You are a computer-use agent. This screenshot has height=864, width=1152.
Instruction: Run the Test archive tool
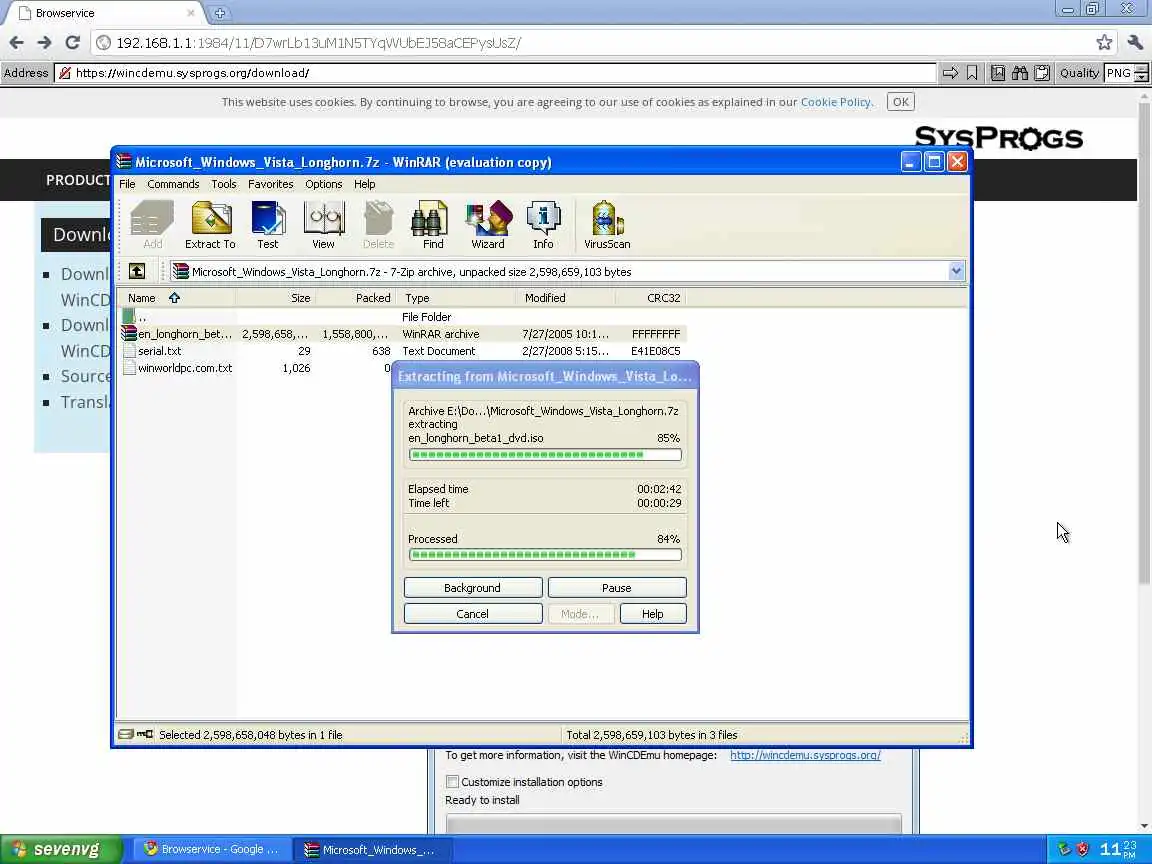pyautogui.click(x=267, y=225)
